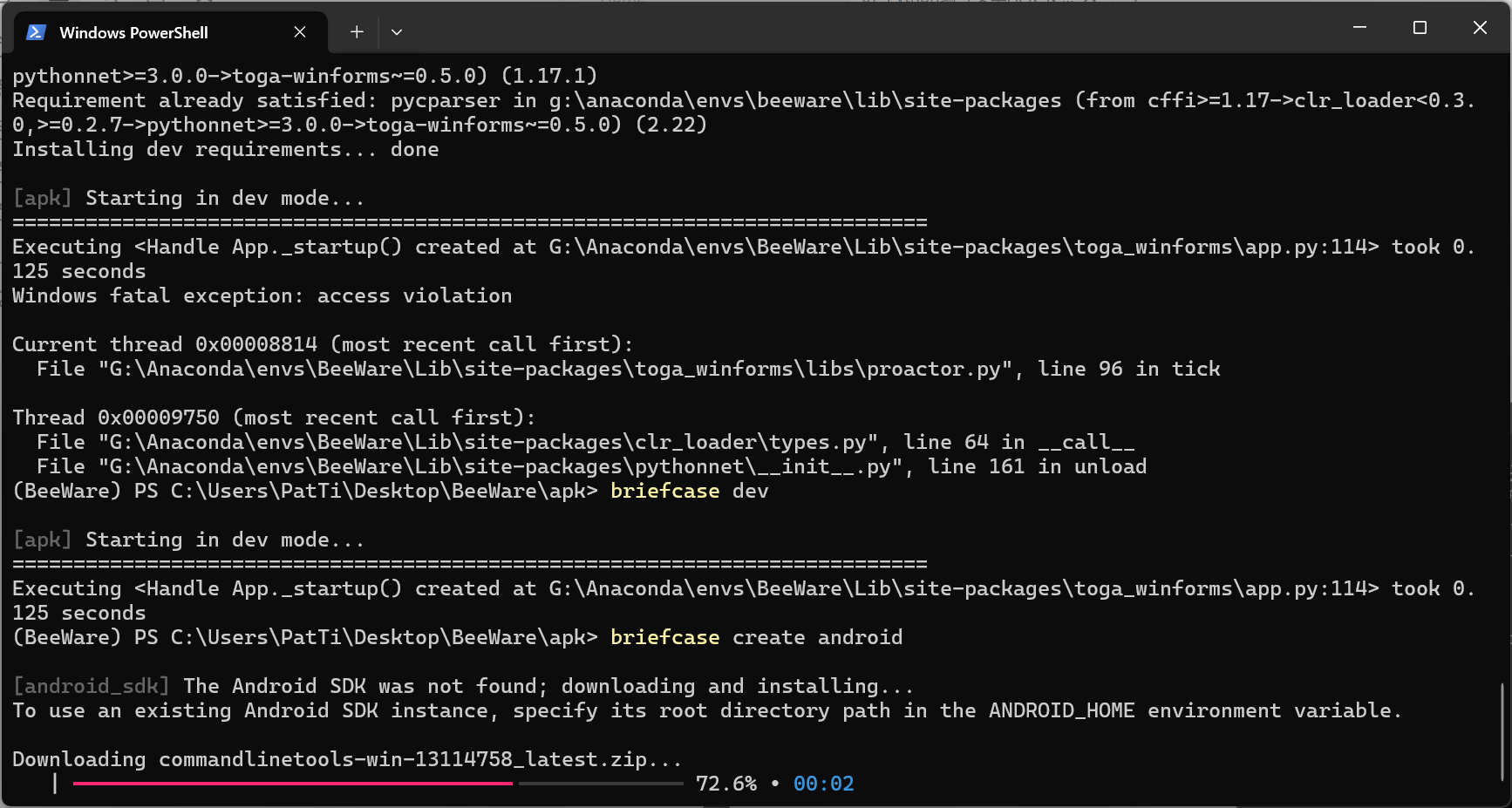Click the vertical scrollbar thumb
This screenshot has width=1512, height=808.
(x=1502, y=732)
